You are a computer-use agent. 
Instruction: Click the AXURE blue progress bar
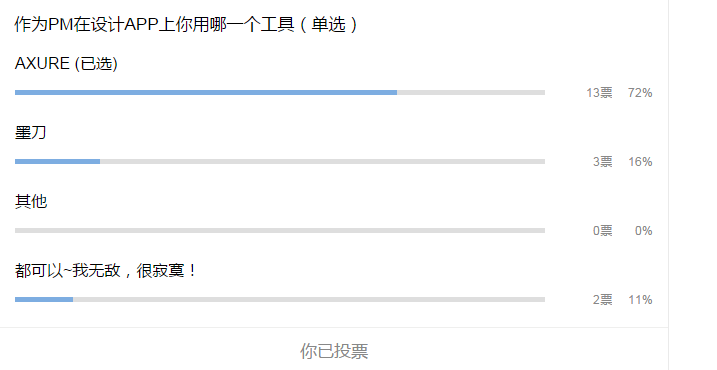point(206,92)
